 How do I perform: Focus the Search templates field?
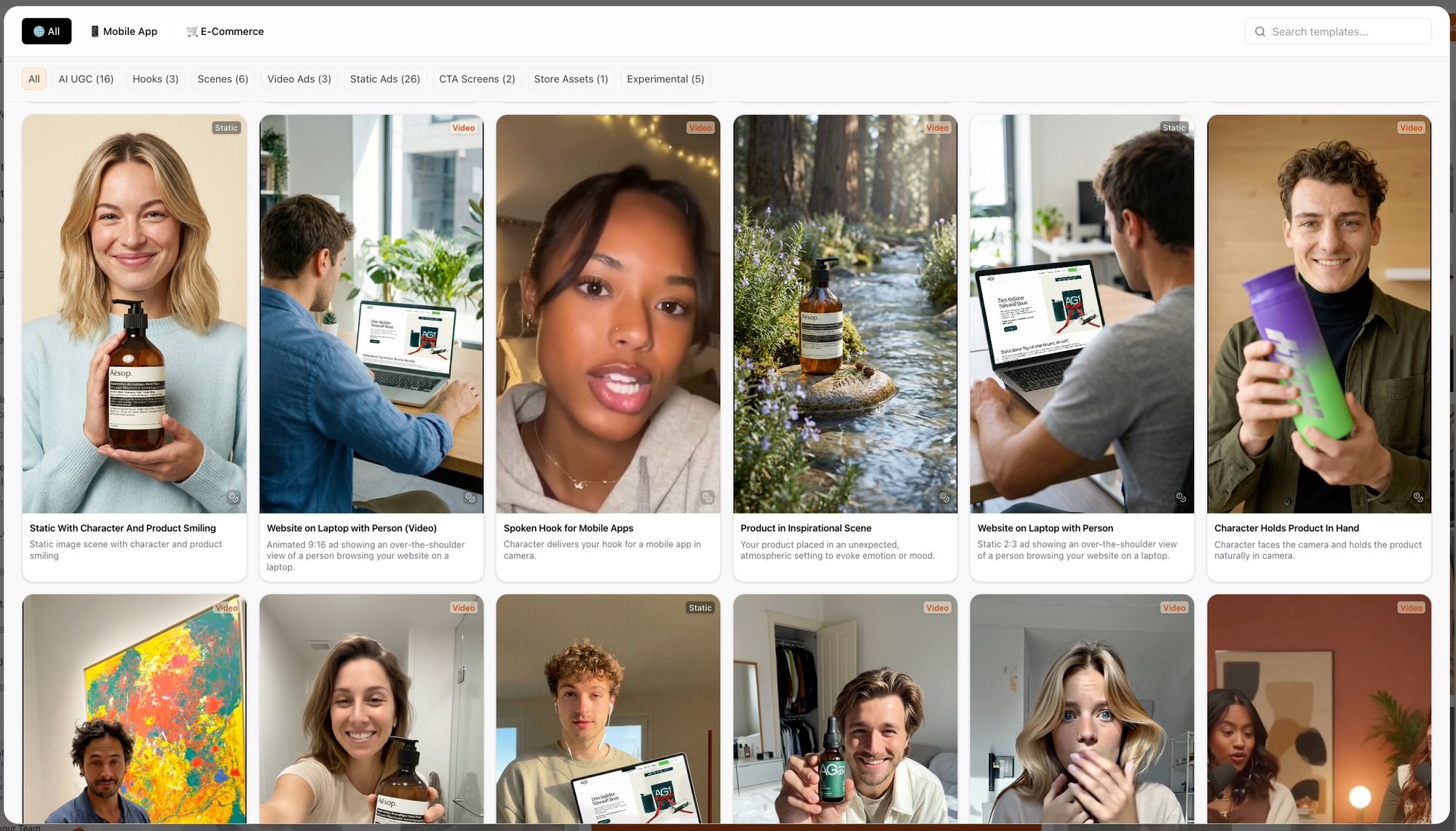[x=1347, y=31]
